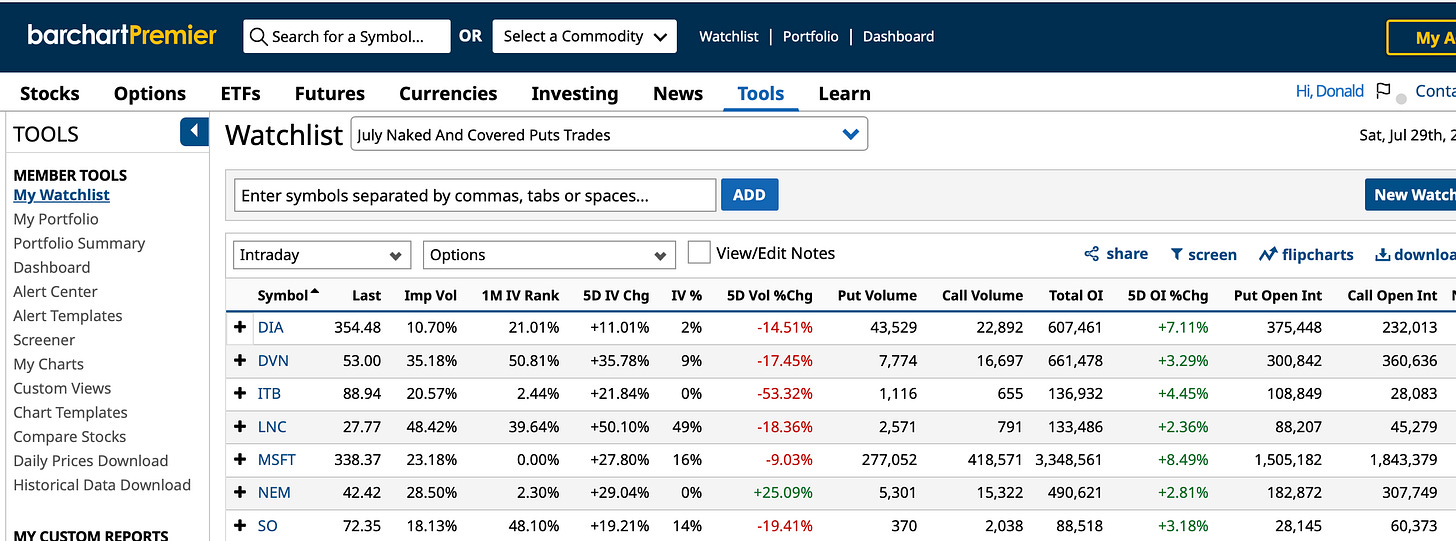The width and height of the screenshot is (1456, 541).
Task: Expand the DIA row with plus icon
Action: tap(240, 327)
